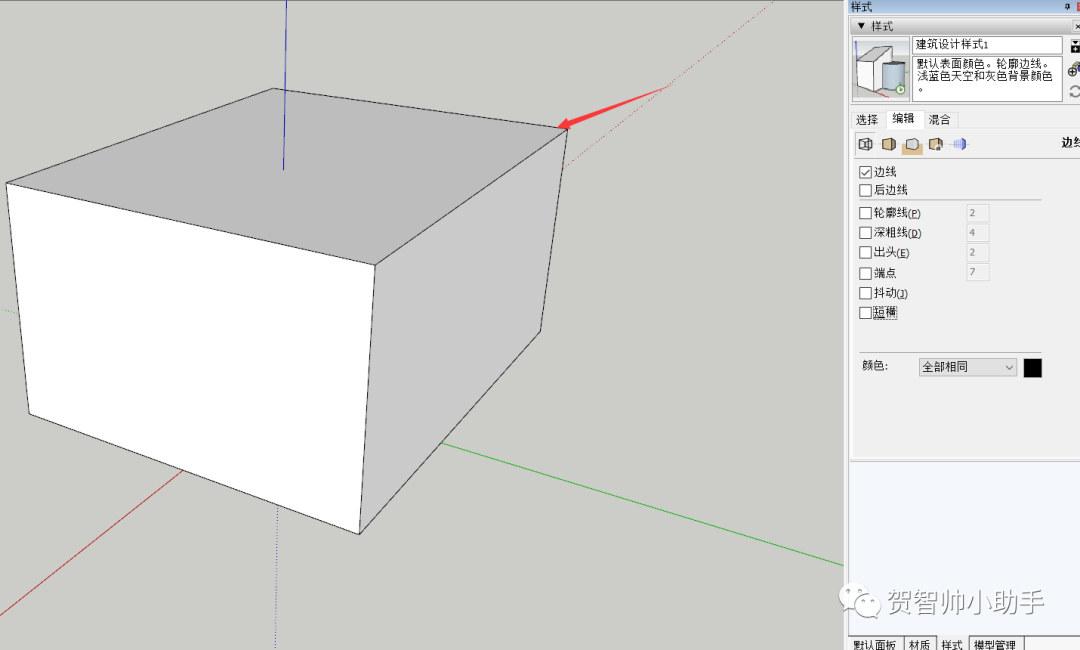Select the Background settings icon
The width and height of the screenshot is (1080, 650).
(x=912, y=143)
